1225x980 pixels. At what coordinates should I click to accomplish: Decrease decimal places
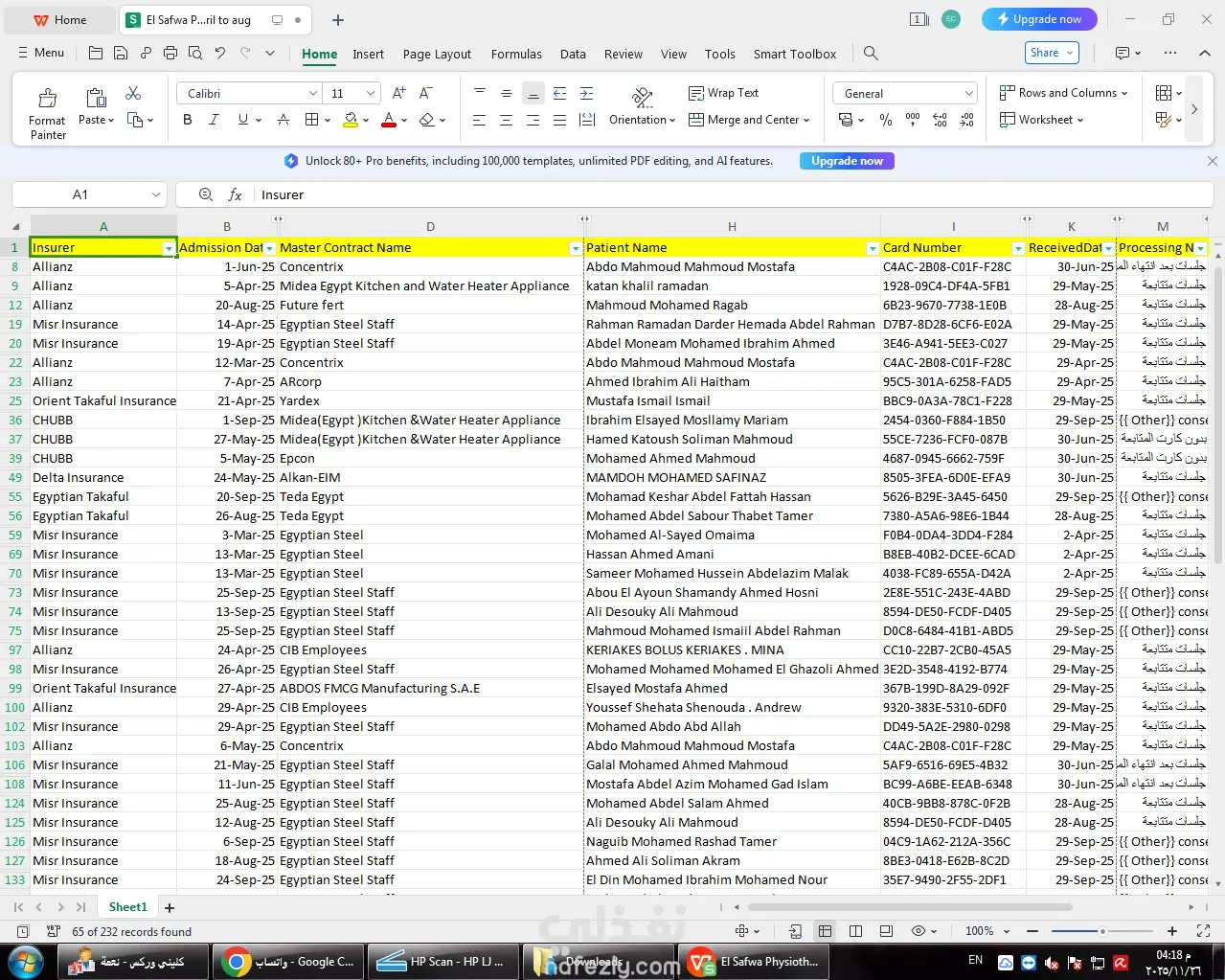coord(966,120)
